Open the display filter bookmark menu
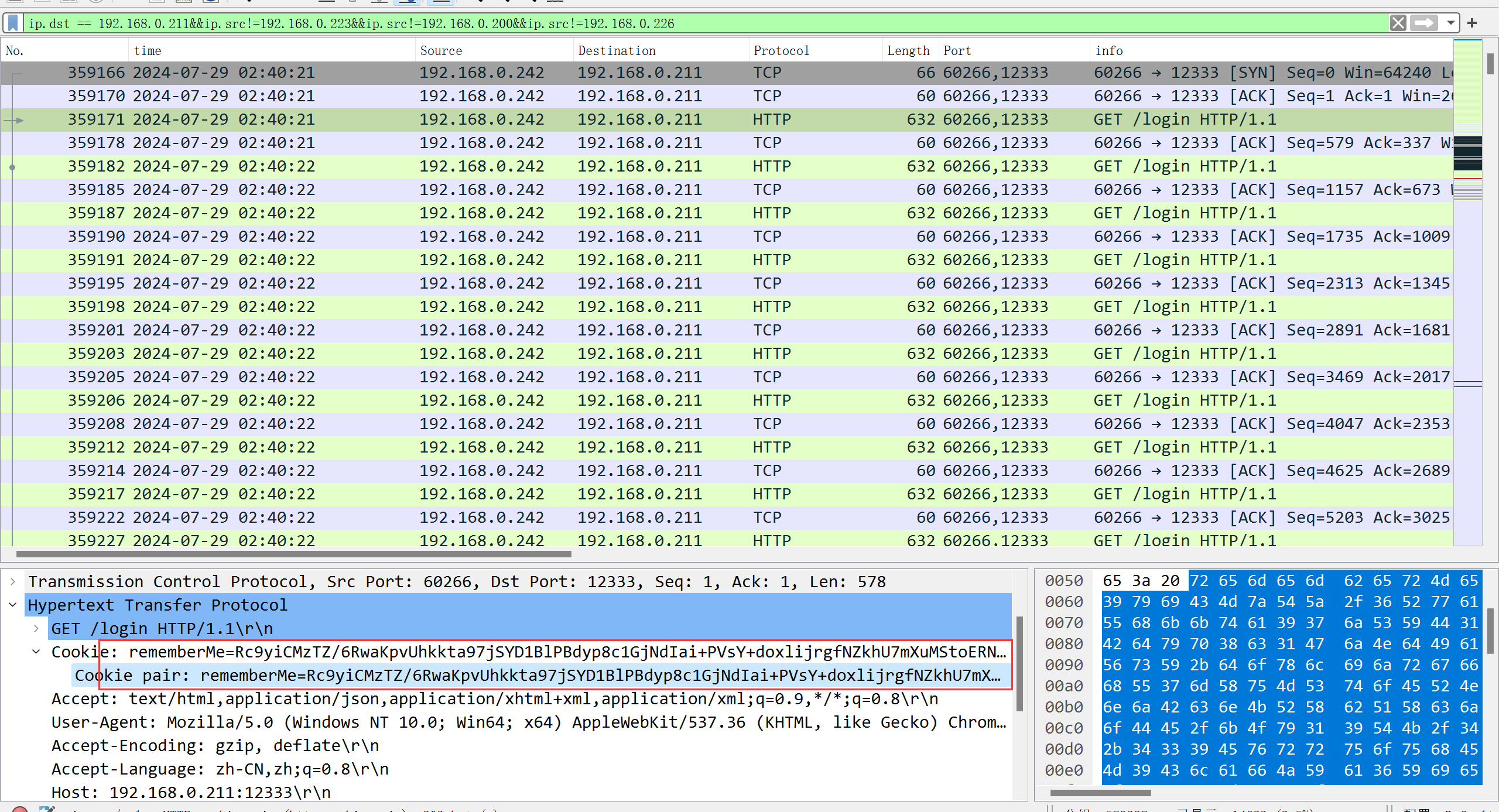The width and height of the screenshot is (1499, 812). tap(13, 23)
